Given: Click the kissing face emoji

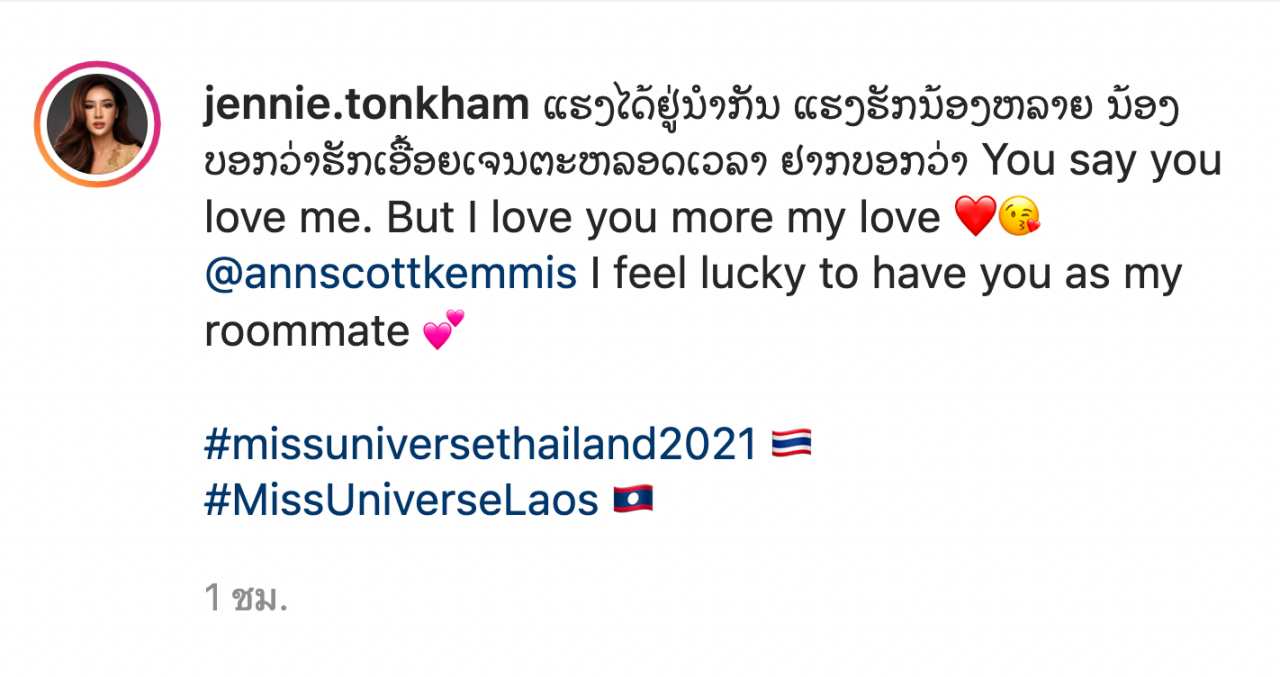Looking at the screenshot, I should point(1020,218).
